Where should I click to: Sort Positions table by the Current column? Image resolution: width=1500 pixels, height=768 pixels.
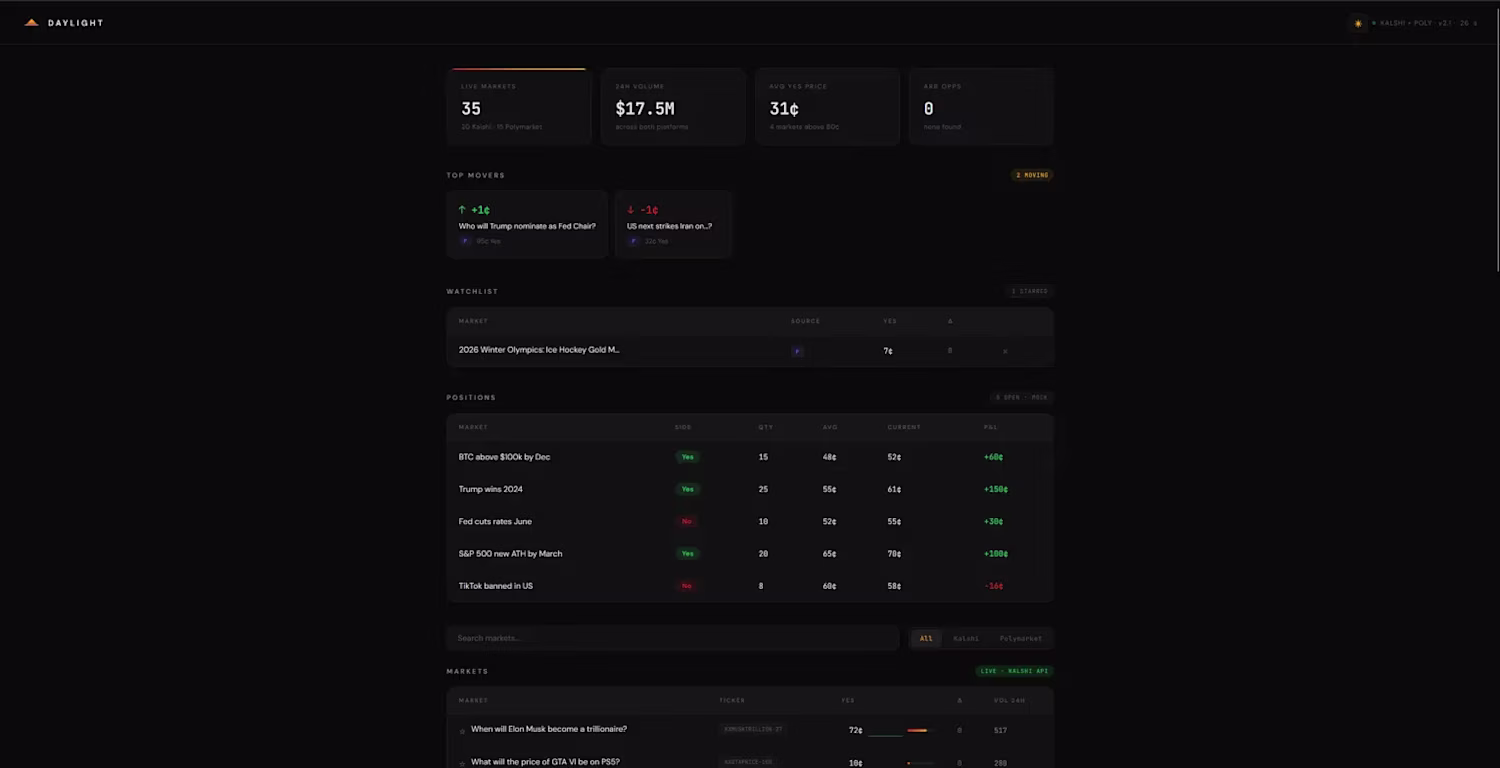click(x=904, y=427)
